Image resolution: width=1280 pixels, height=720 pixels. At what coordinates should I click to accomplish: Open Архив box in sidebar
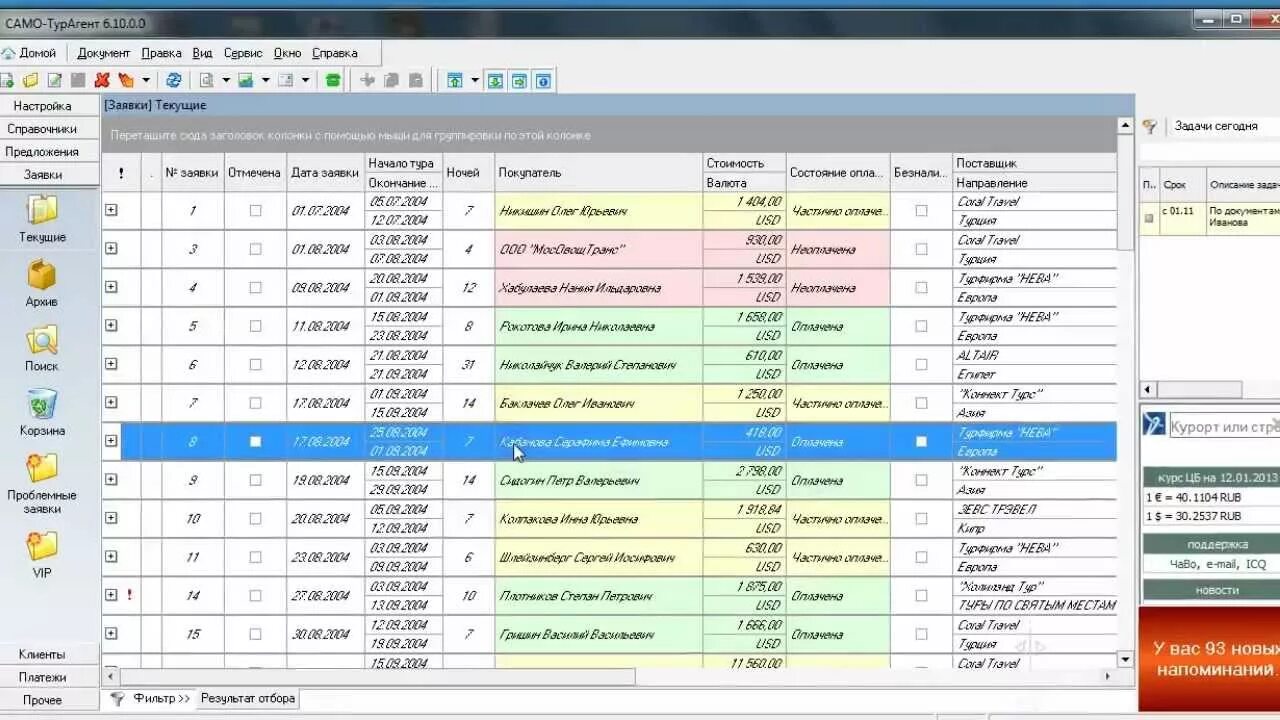[x=42, y=283]
